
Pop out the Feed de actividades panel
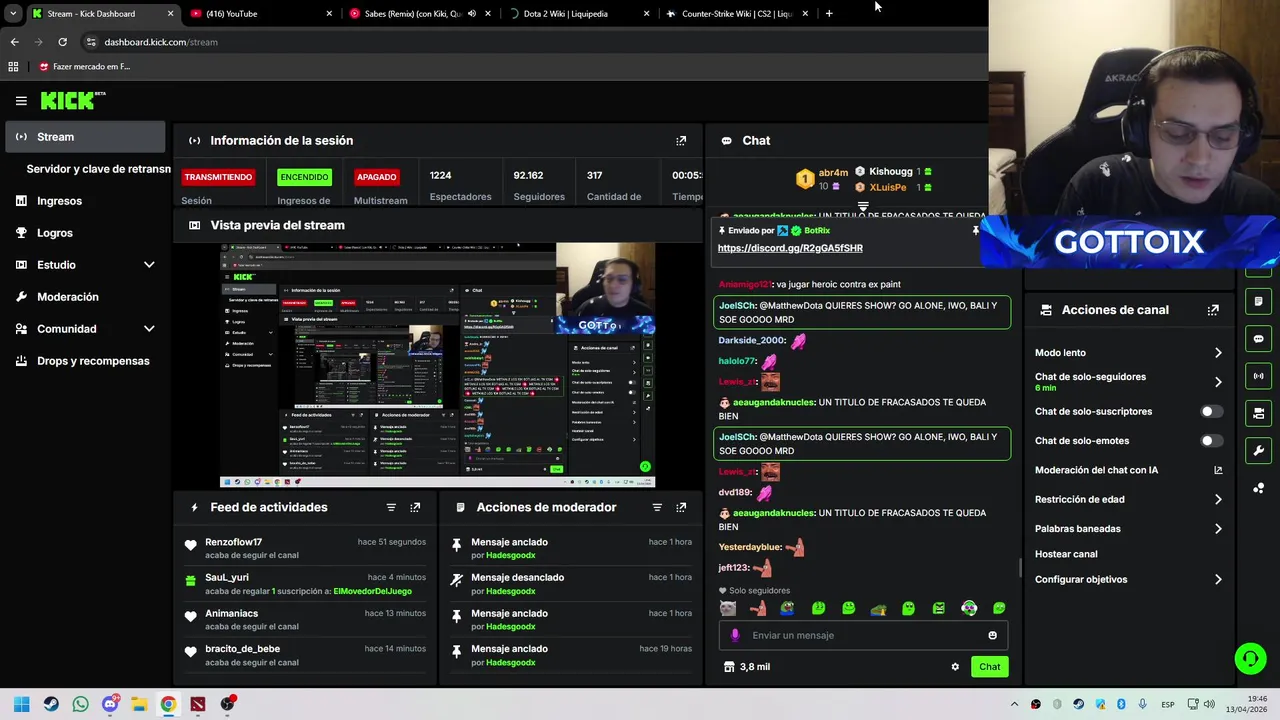pyautogui.click(x=415, y=508)
